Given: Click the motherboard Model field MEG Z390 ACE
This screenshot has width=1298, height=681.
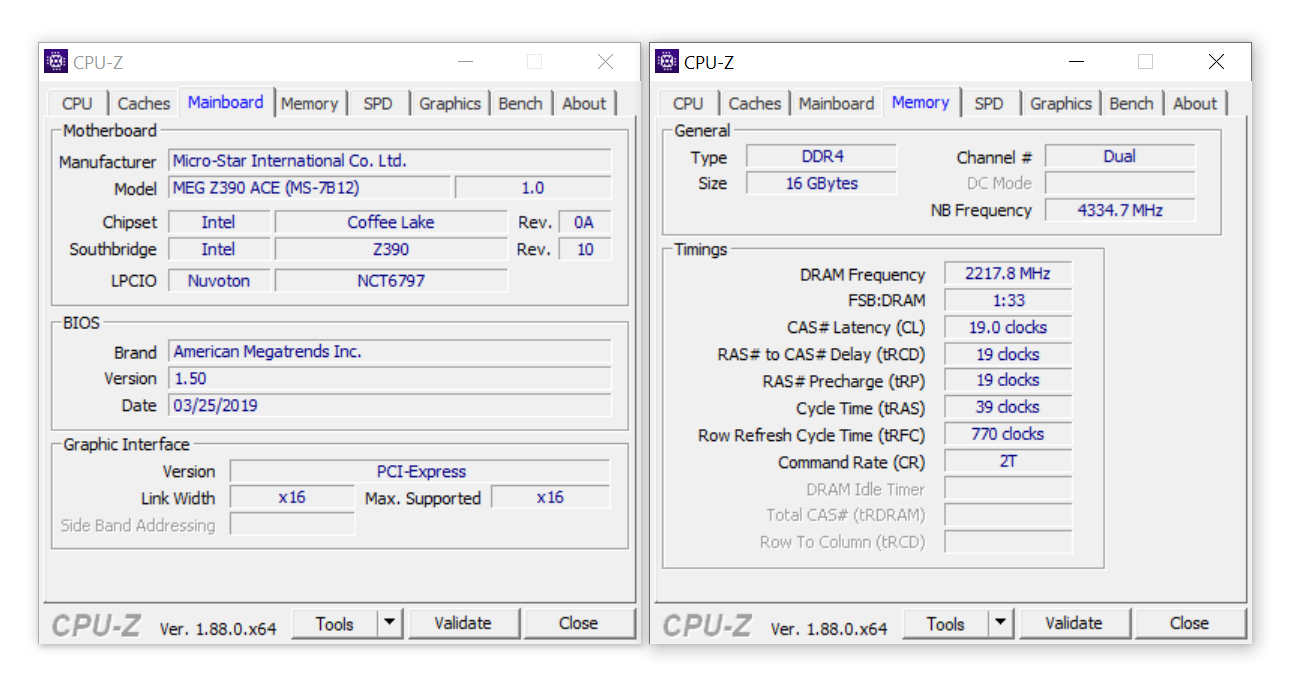Looking at the screenshot, I should pos(310,188).
